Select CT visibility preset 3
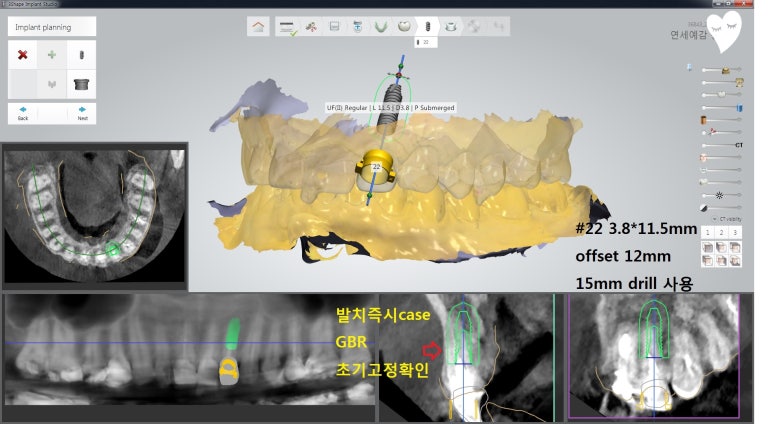Image resolution: width=773 pixels, height=424 pixels. pyautogui.click(x=733, y=232)
